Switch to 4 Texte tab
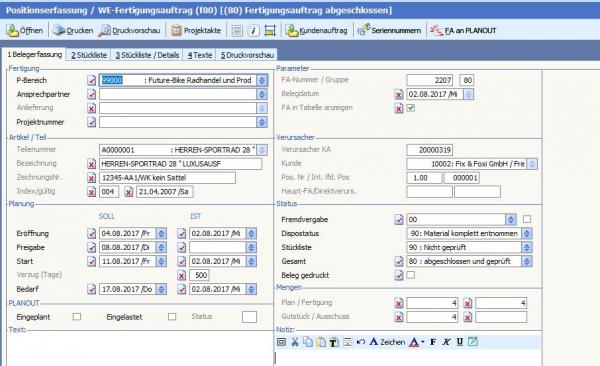This screenshot has height=366, width=600. pyautogui.click(x=200, y=55)
